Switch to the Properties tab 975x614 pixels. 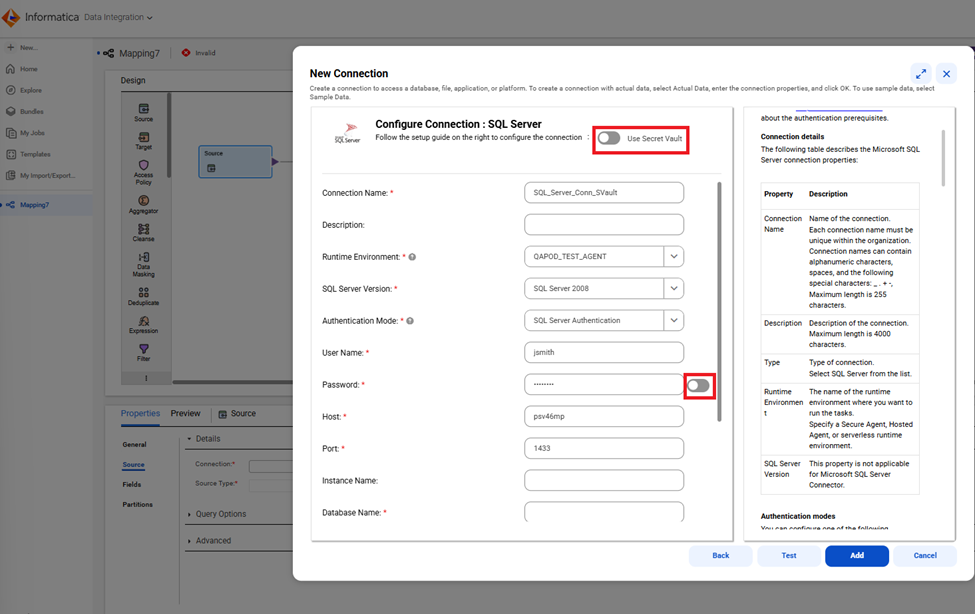[x=140, y=413]
